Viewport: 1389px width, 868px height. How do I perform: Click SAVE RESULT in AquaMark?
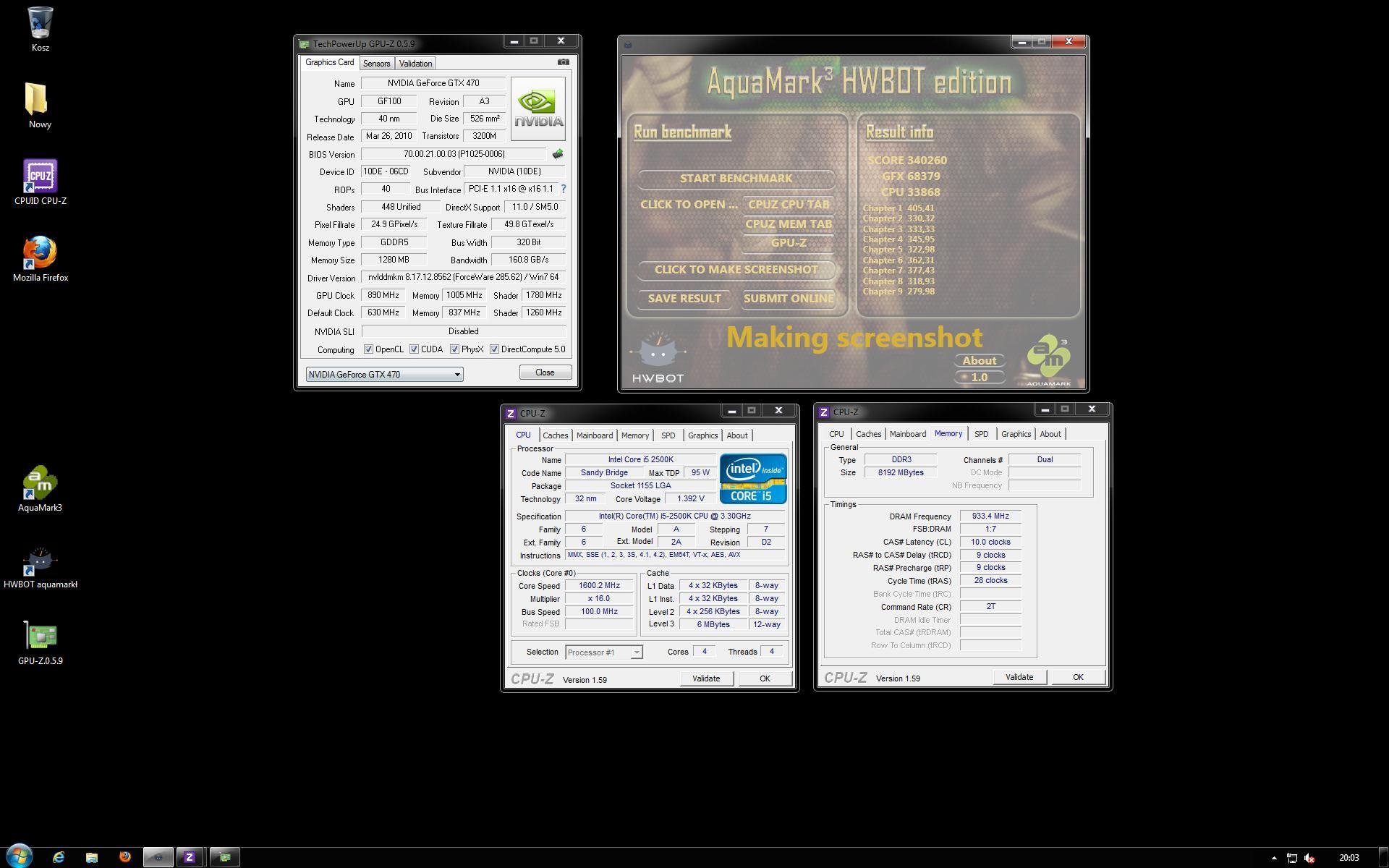click(x=684, y=299)
